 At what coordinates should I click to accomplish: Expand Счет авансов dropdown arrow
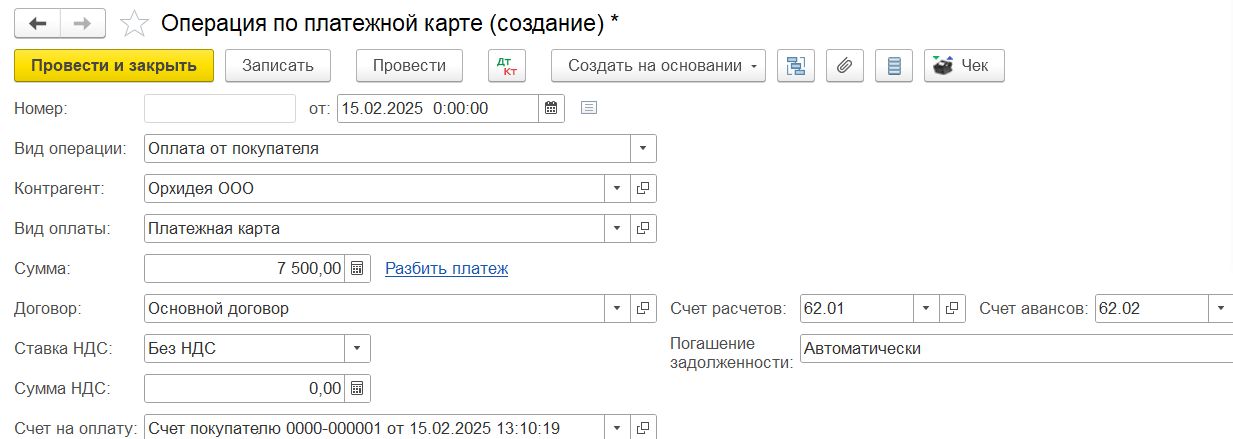pyautogui.click(x=1221, y=308)
